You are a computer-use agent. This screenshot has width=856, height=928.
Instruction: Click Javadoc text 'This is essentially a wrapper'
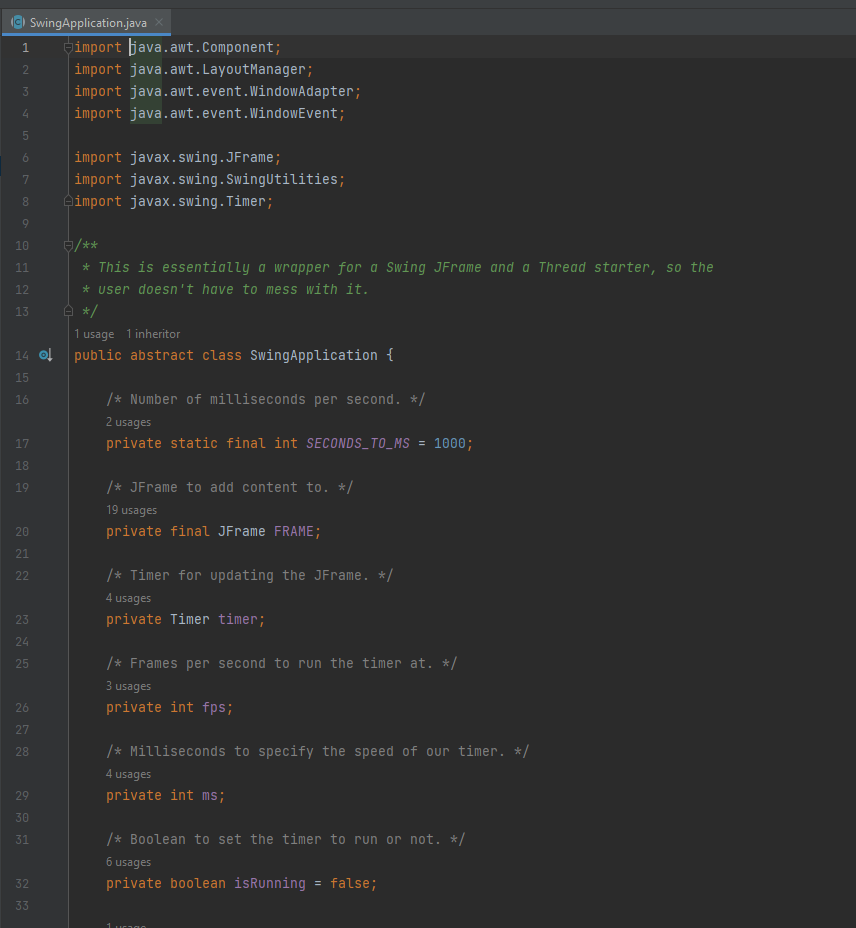pyautogui.click(x=213, y=268)
